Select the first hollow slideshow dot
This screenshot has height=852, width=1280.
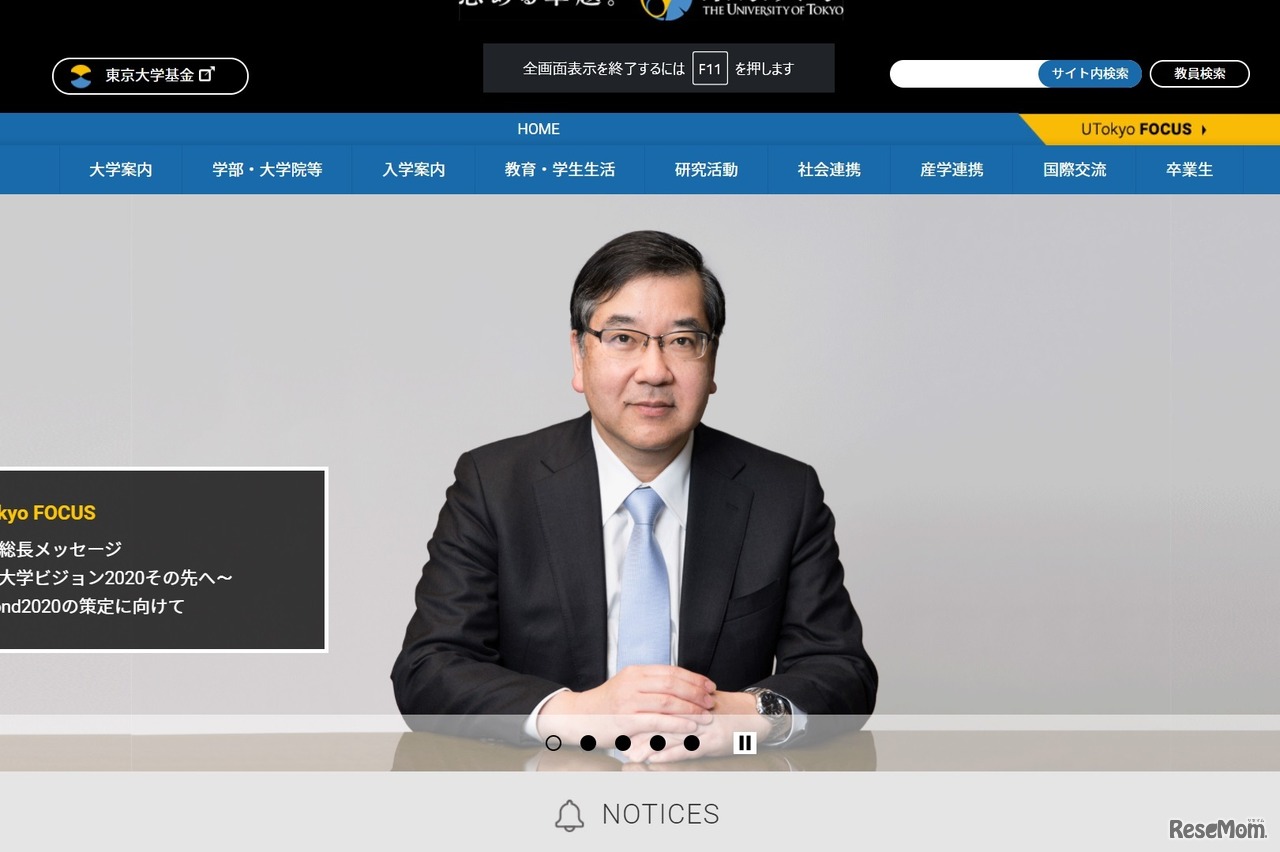tap(553, 743)
